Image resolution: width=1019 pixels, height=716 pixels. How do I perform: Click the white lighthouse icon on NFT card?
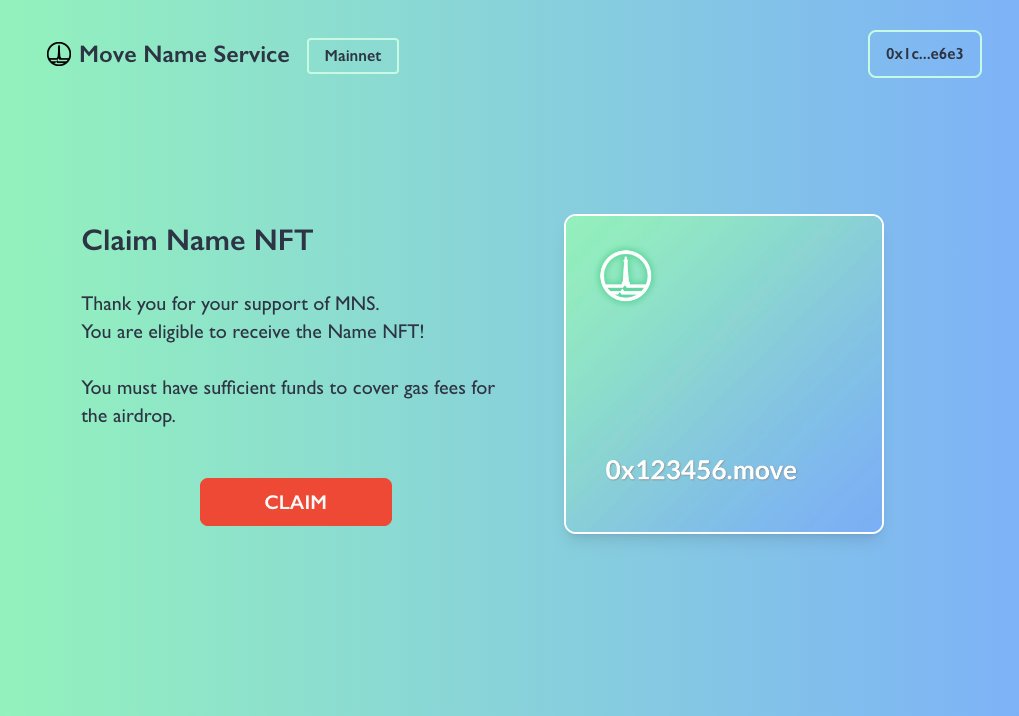pos(625,275)
